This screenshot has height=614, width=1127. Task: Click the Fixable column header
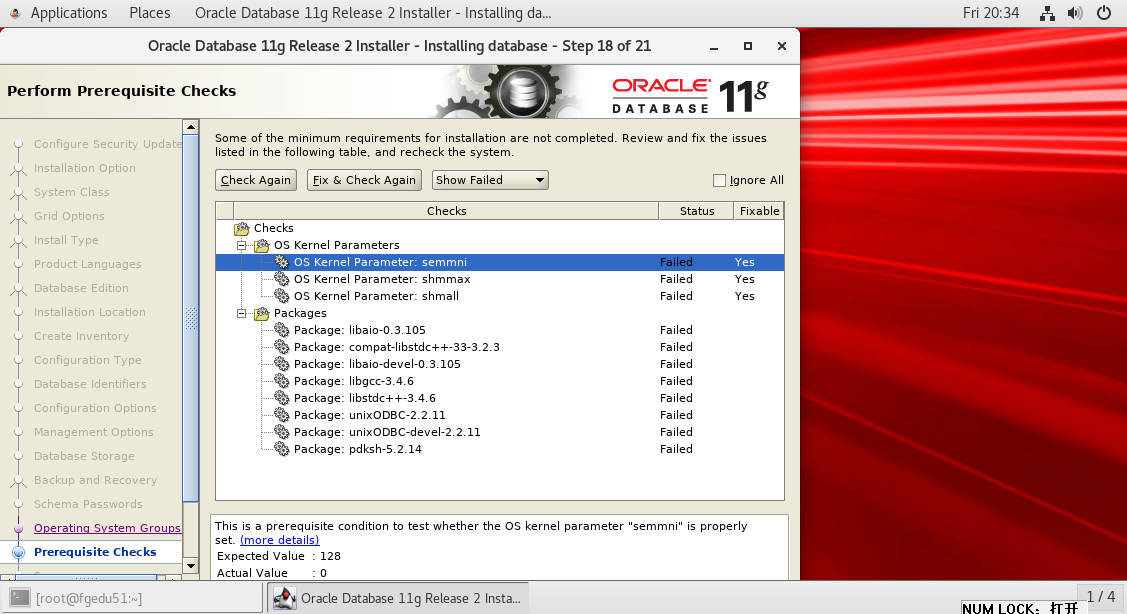(x=759, y=211)
